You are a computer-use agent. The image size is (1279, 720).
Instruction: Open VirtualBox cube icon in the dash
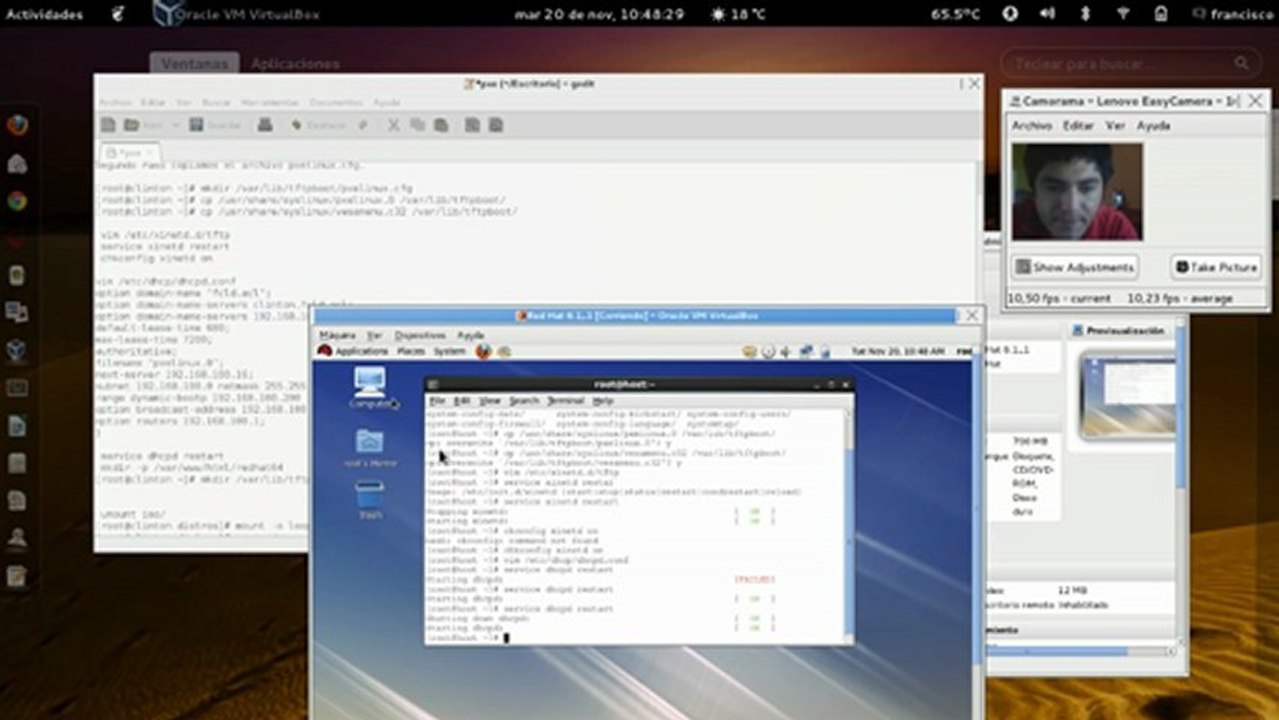click(17, 350)
